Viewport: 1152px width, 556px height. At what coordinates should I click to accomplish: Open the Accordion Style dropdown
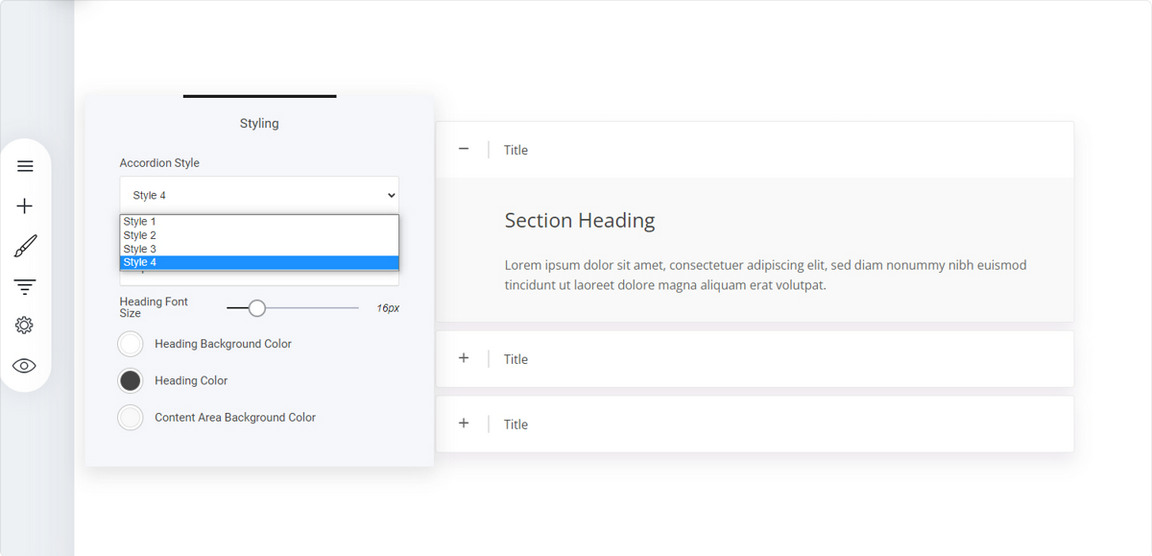259,195
